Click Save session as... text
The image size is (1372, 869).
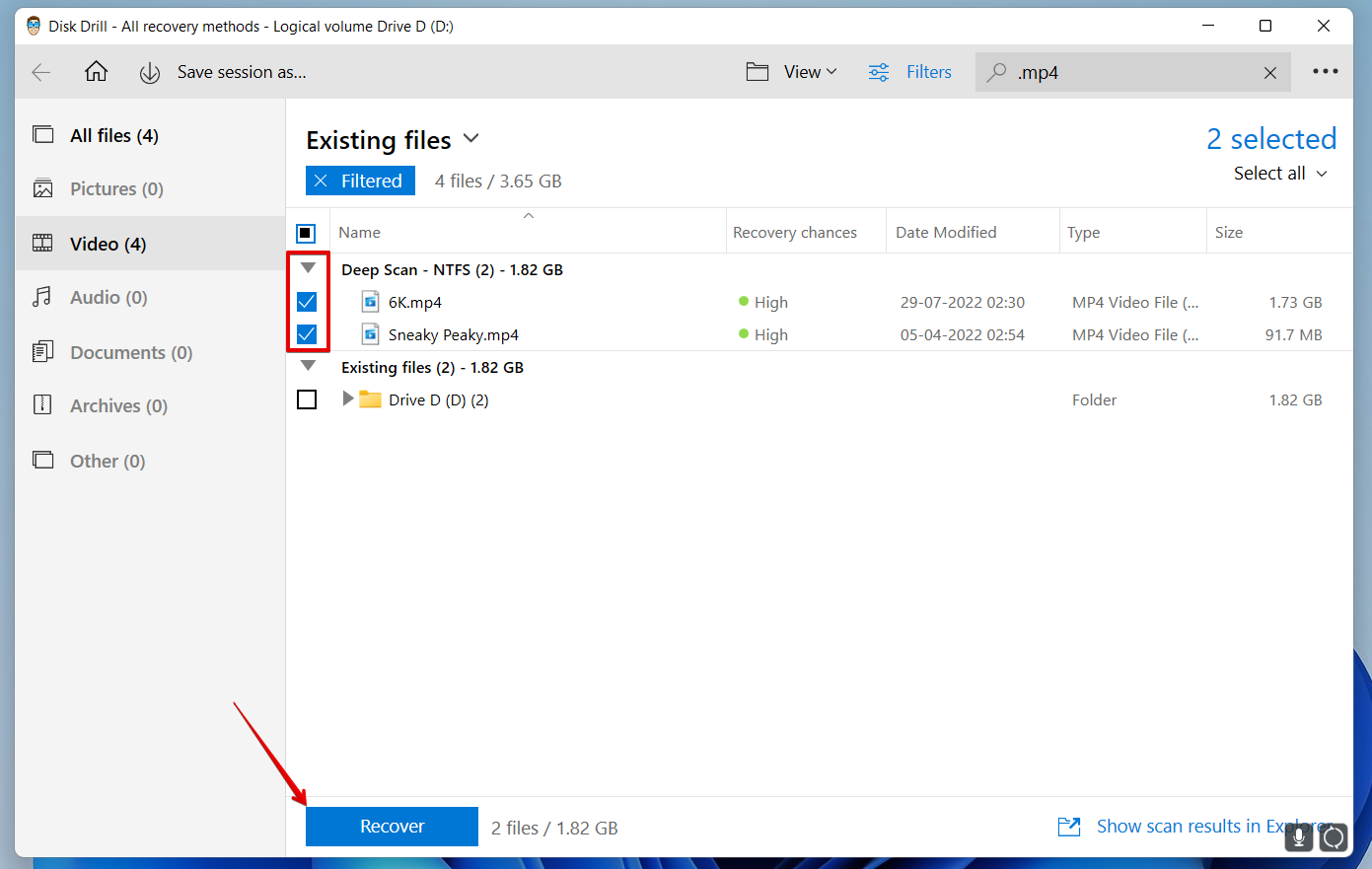pos(242,72)
